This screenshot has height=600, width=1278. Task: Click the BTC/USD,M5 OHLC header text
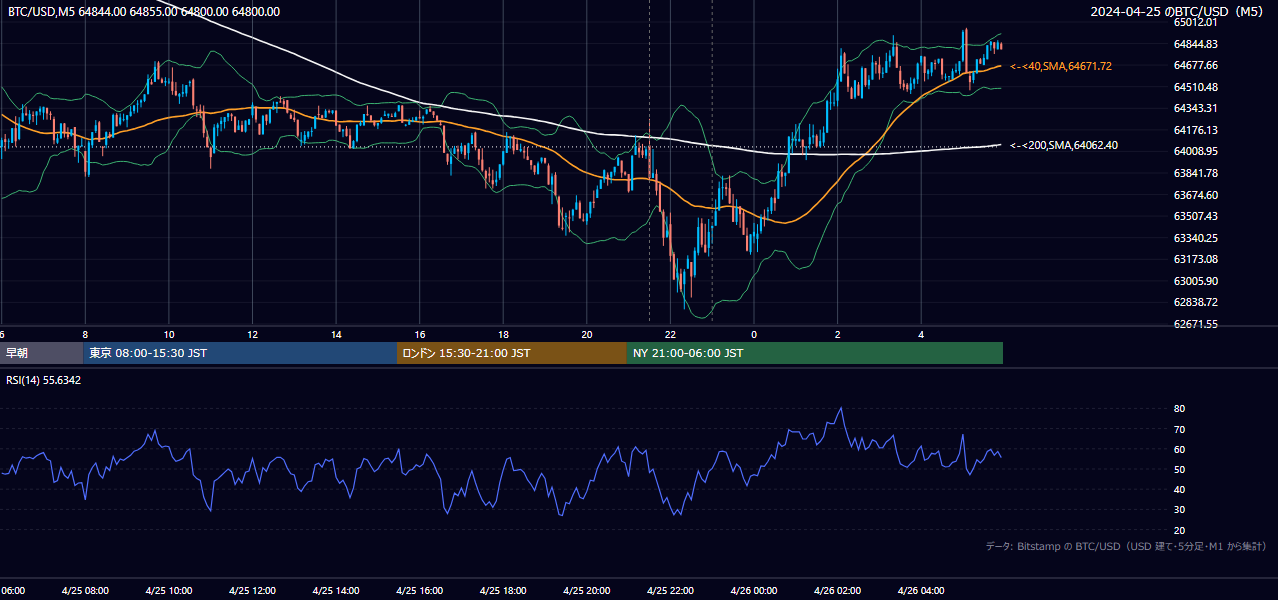click(144, 12)
